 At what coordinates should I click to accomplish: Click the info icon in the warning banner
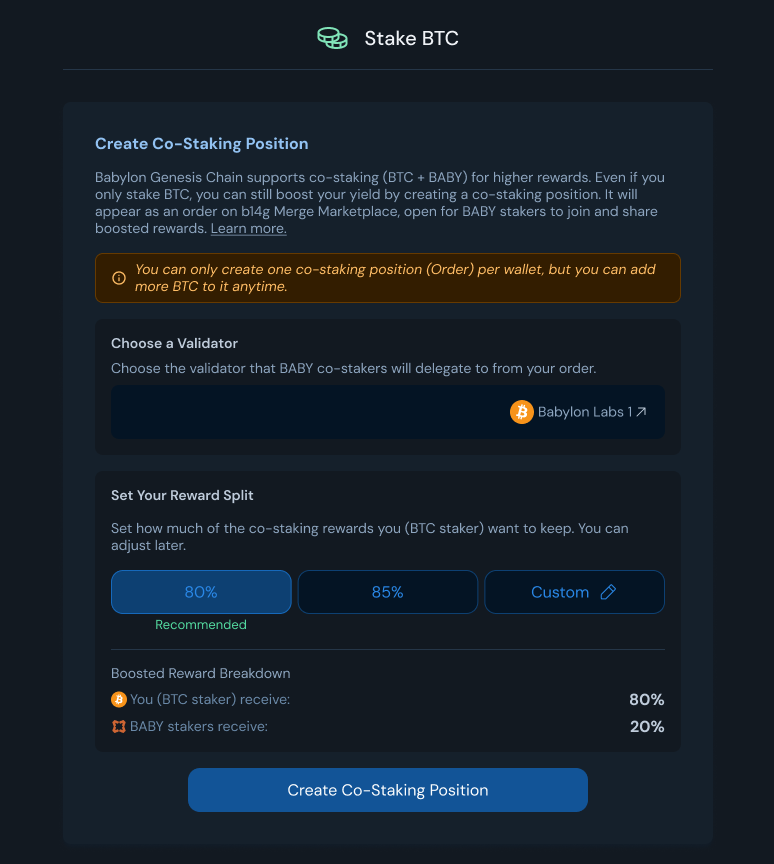click(119, 278)
